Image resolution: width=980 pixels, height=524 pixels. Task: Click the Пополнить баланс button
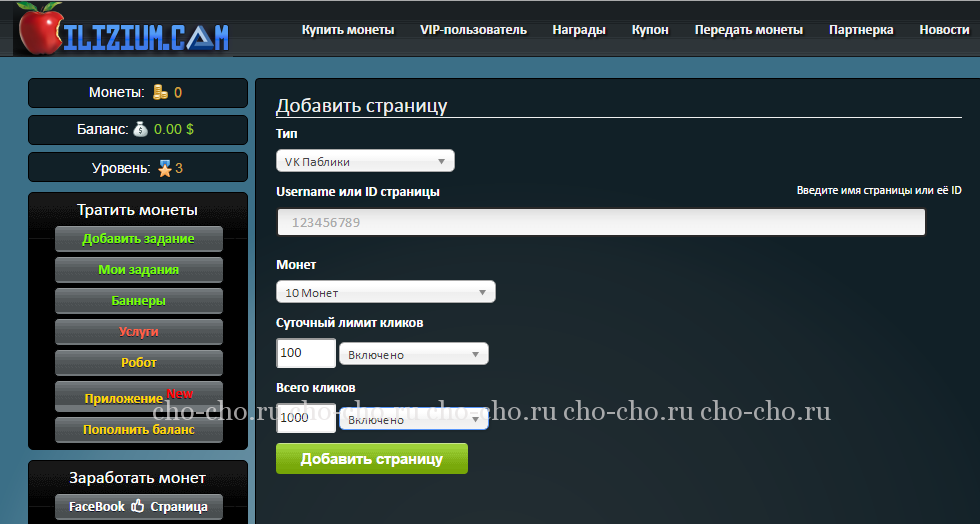pyautogui.click(x=139, y=430)
